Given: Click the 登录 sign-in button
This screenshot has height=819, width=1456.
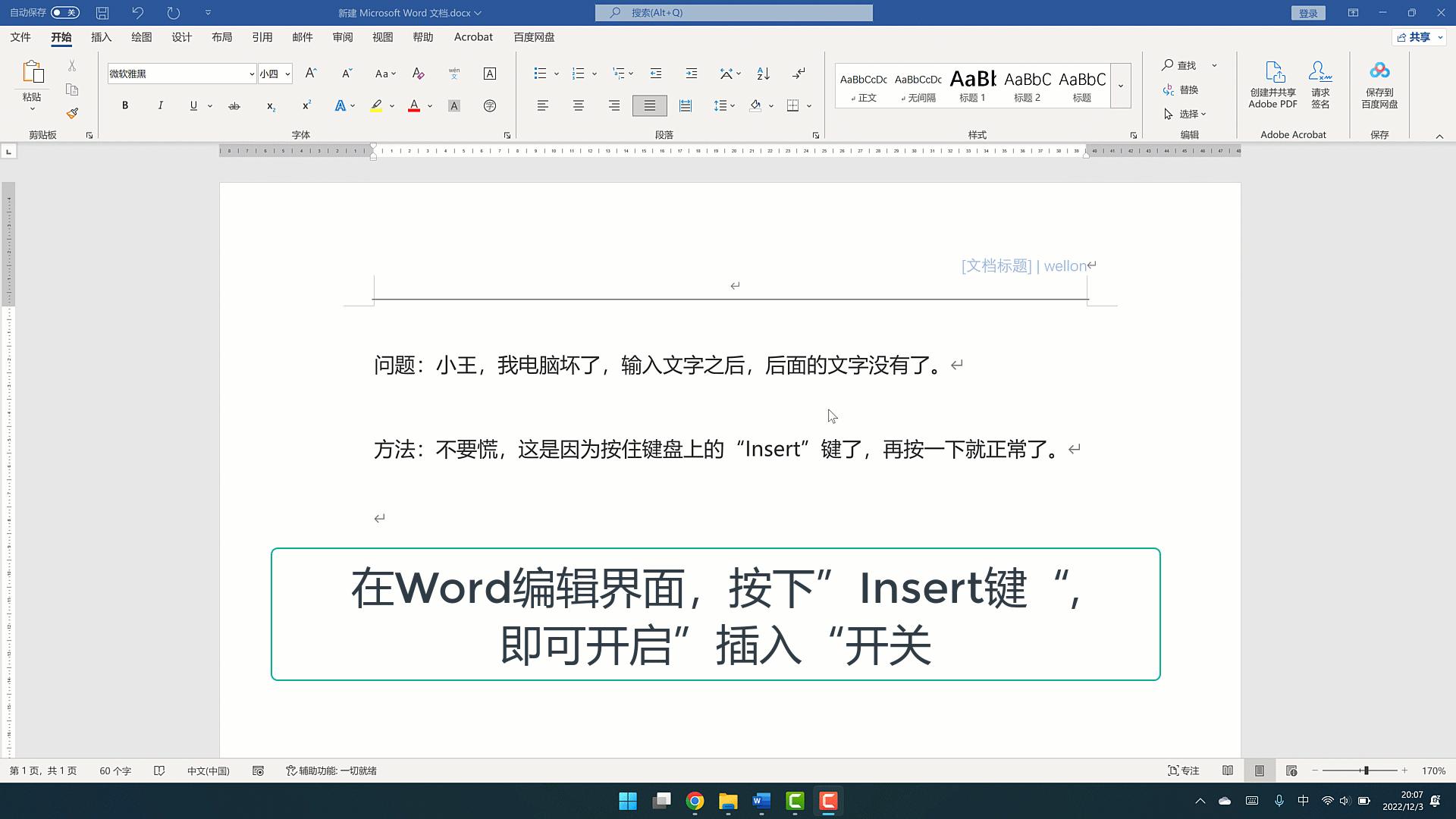Looking at the screenshot, I should (1308, 12).
